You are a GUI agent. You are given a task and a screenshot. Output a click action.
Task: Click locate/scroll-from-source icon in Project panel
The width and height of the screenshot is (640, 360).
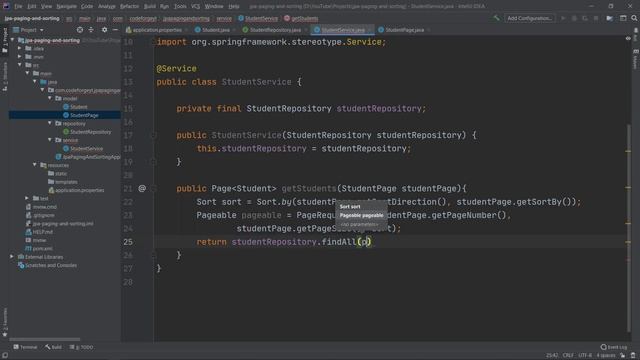(80, 30)
